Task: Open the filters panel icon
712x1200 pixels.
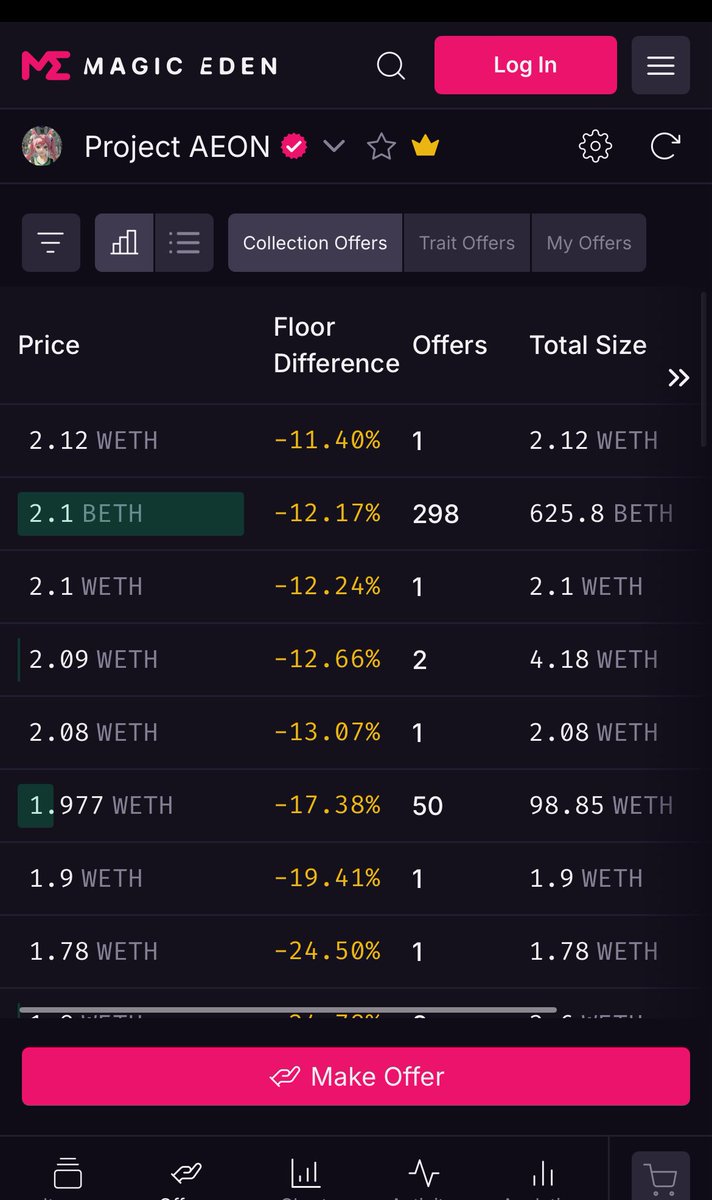Action: (51, 243)
